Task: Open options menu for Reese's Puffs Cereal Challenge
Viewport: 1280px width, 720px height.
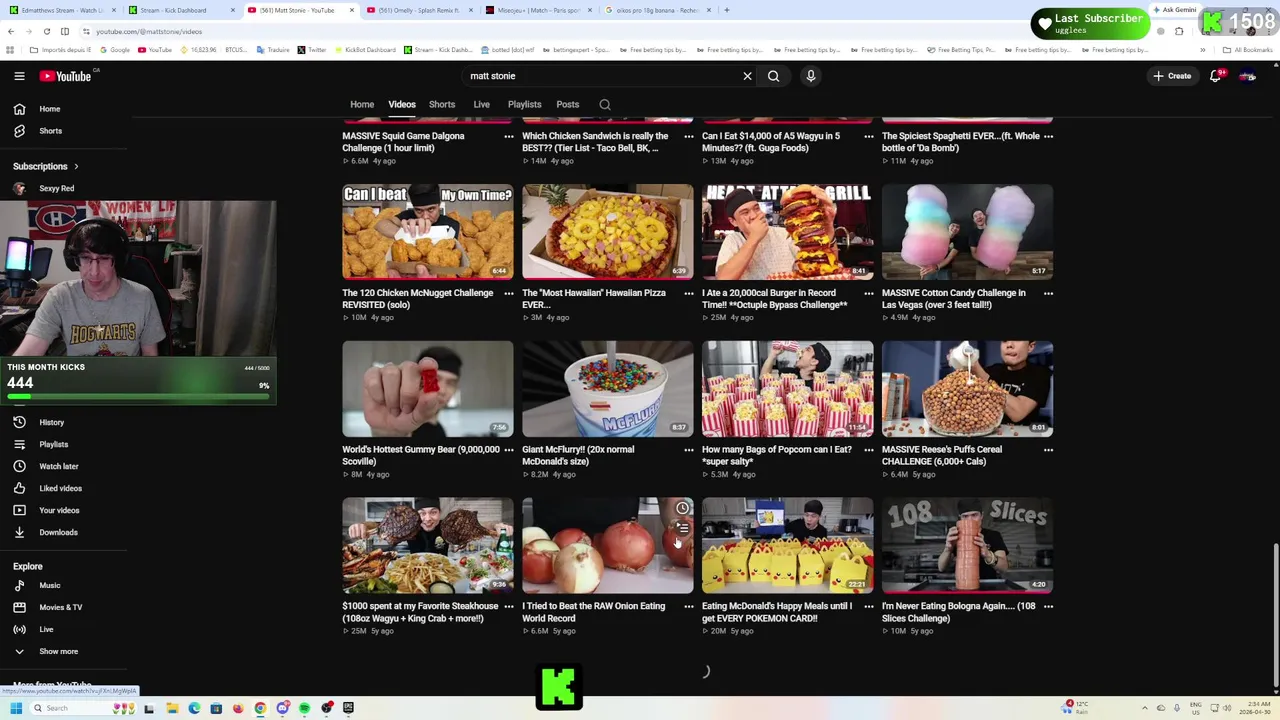Action: click(x=1048, y=450)
